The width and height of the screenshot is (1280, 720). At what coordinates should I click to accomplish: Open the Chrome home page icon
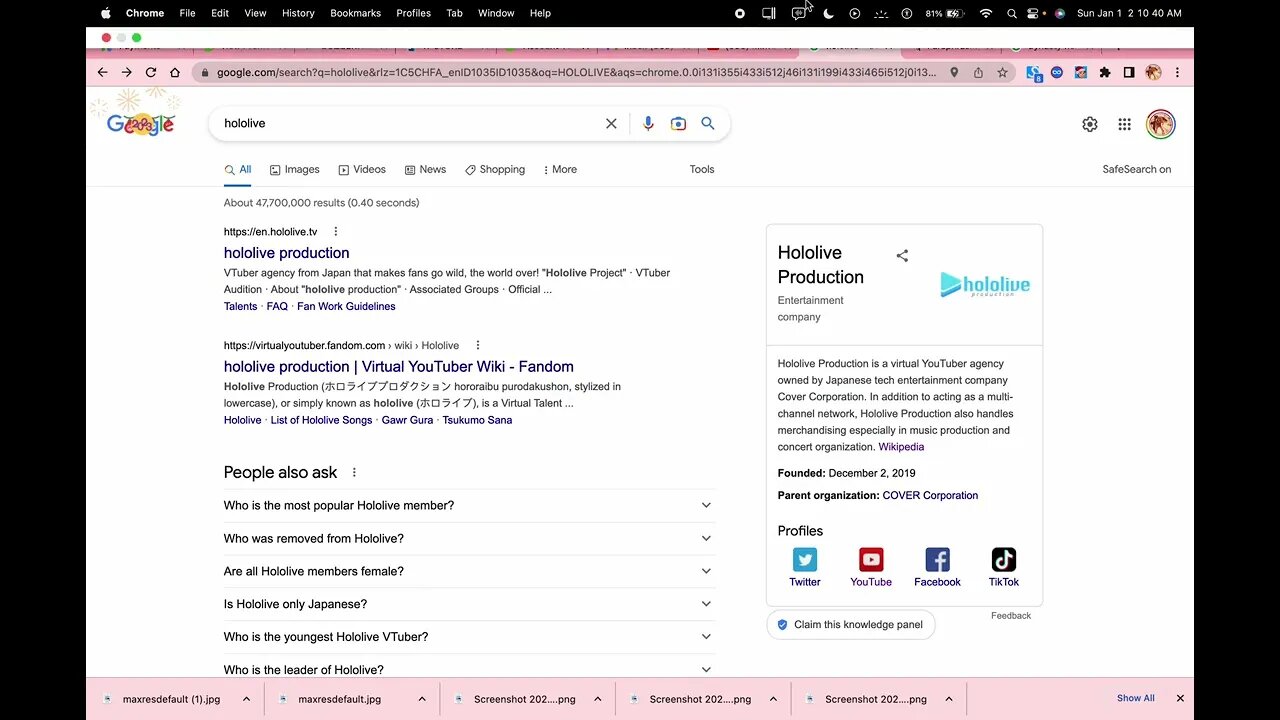(175, 72)
